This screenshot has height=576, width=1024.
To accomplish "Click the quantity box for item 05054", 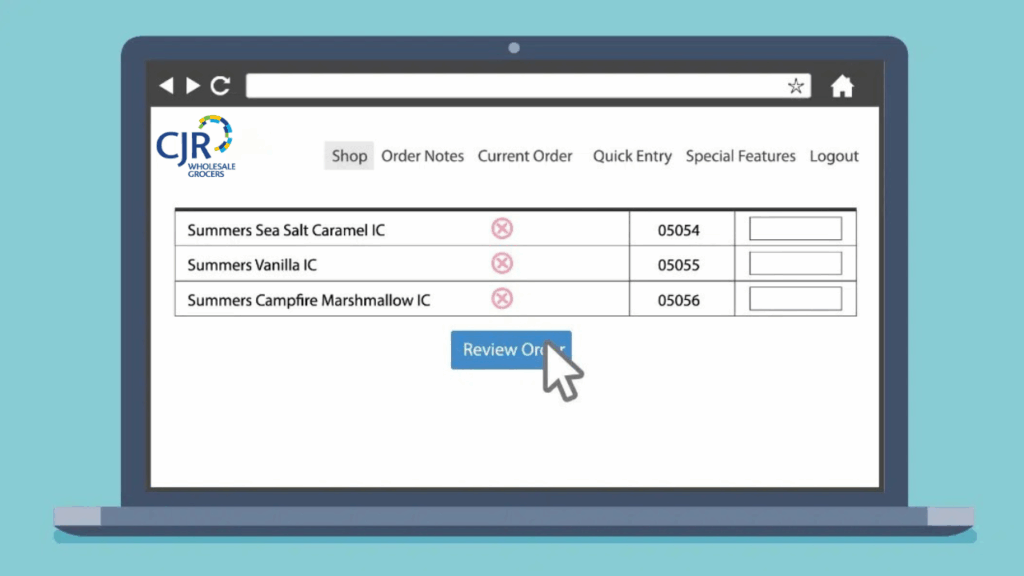I will (x=795, y=229).
